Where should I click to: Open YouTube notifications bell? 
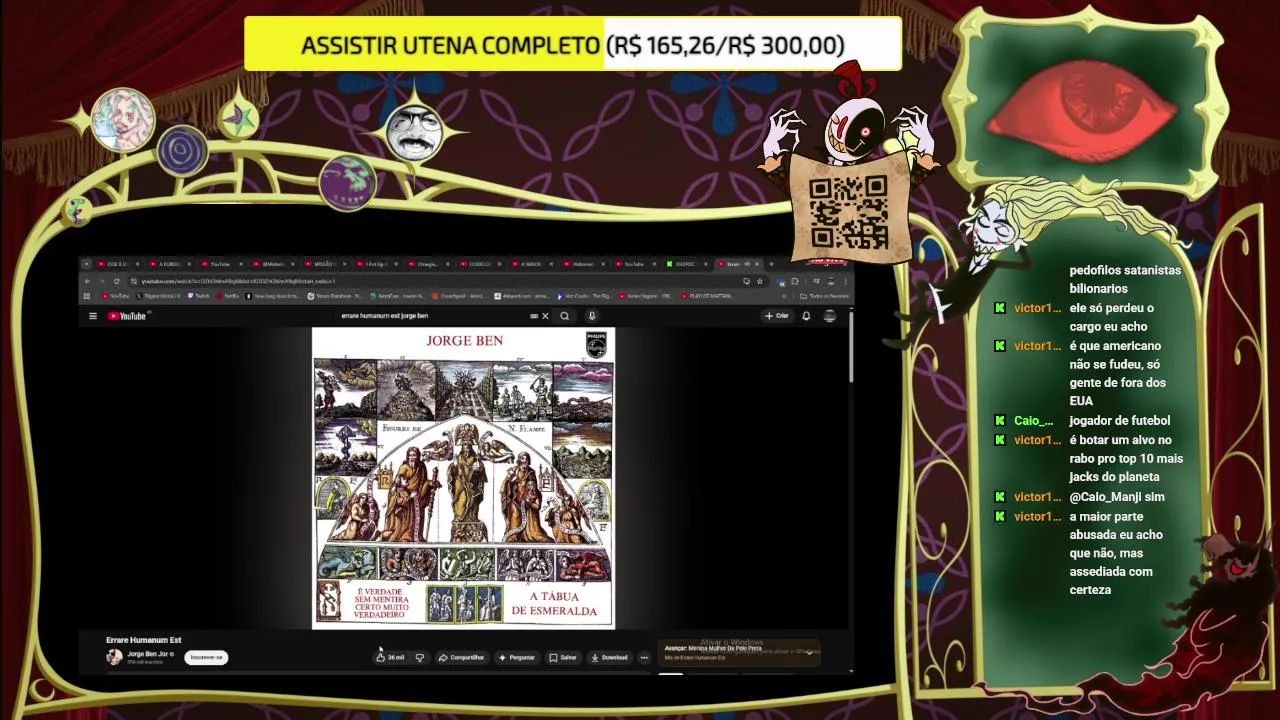click(806, 316)
